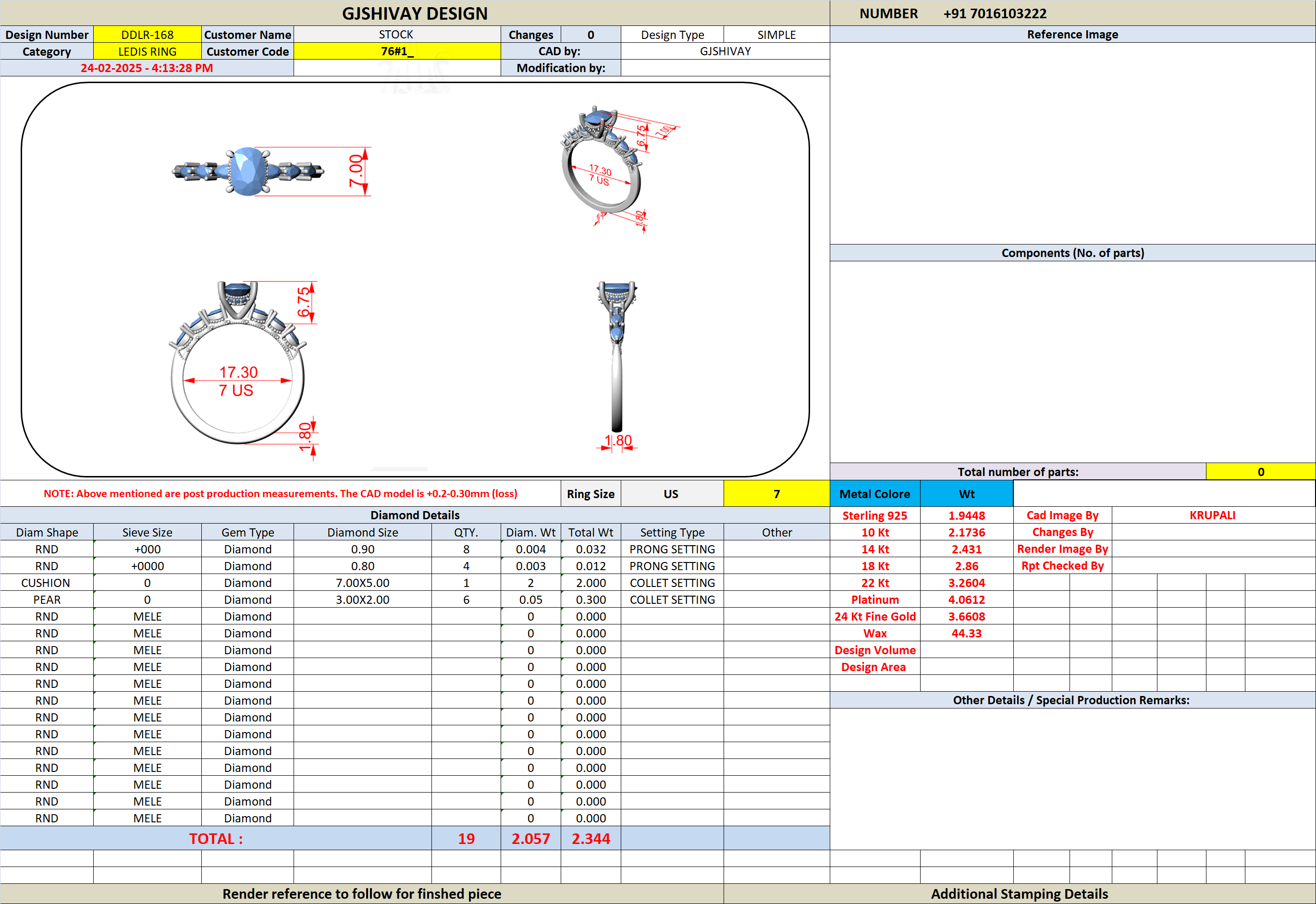
Task: Click the Design Type value SIMPLE
Action: tap(776, 35)
